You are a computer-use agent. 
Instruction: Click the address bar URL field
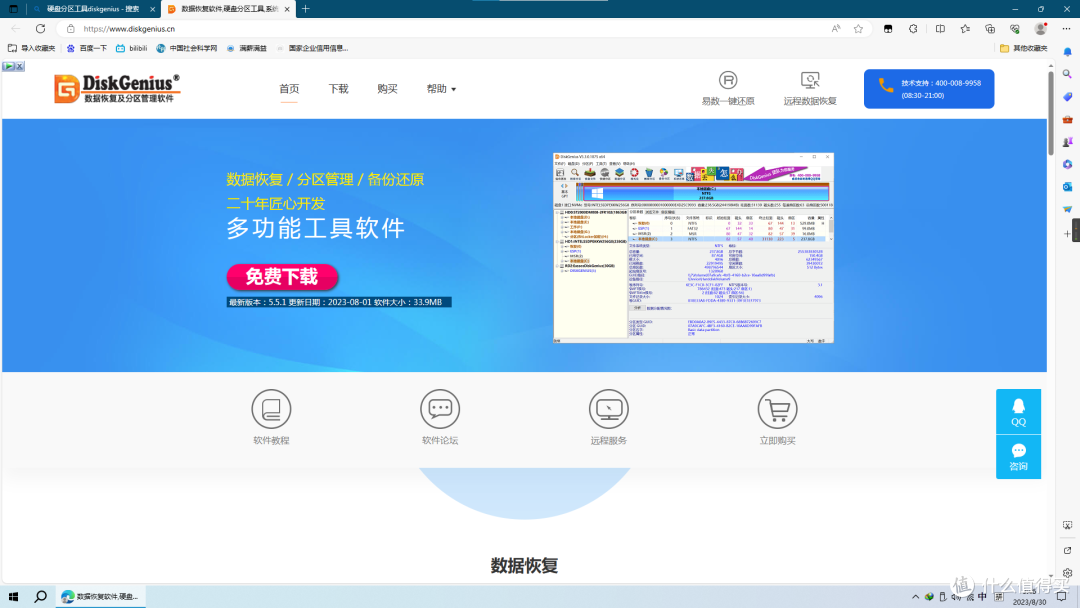tap(400, 29)
